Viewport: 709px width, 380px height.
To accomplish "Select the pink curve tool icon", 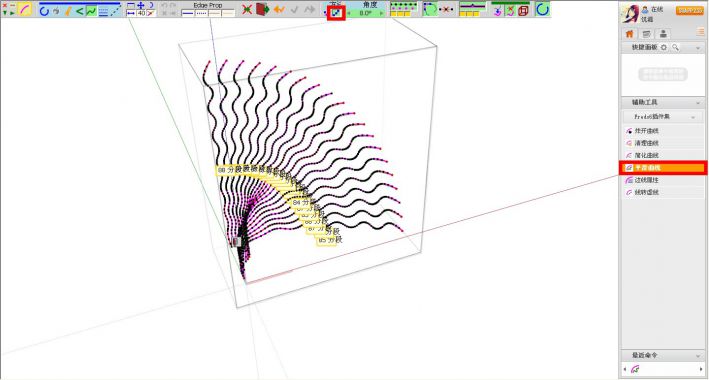I will coord(25,9).
